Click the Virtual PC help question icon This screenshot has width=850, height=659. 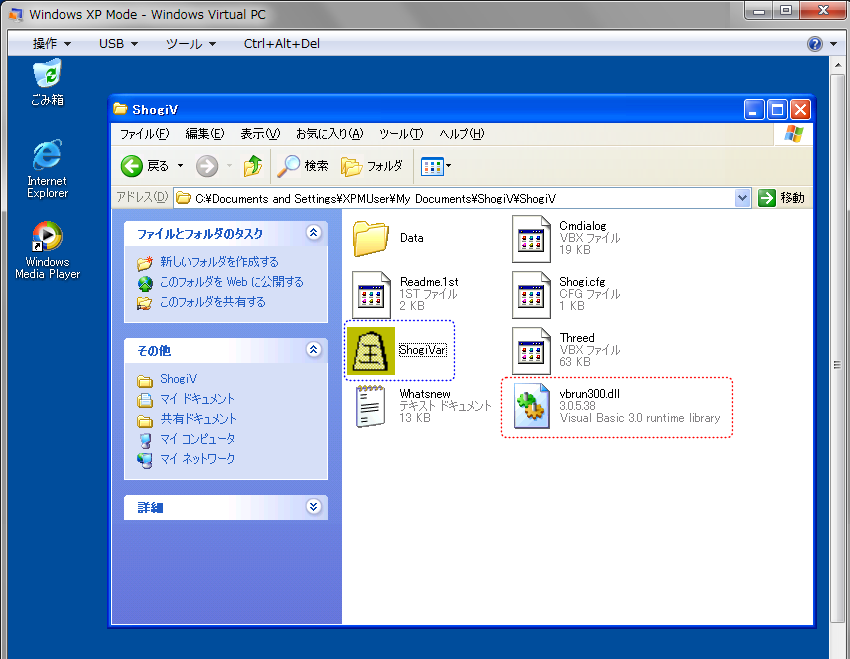(815, 44)
